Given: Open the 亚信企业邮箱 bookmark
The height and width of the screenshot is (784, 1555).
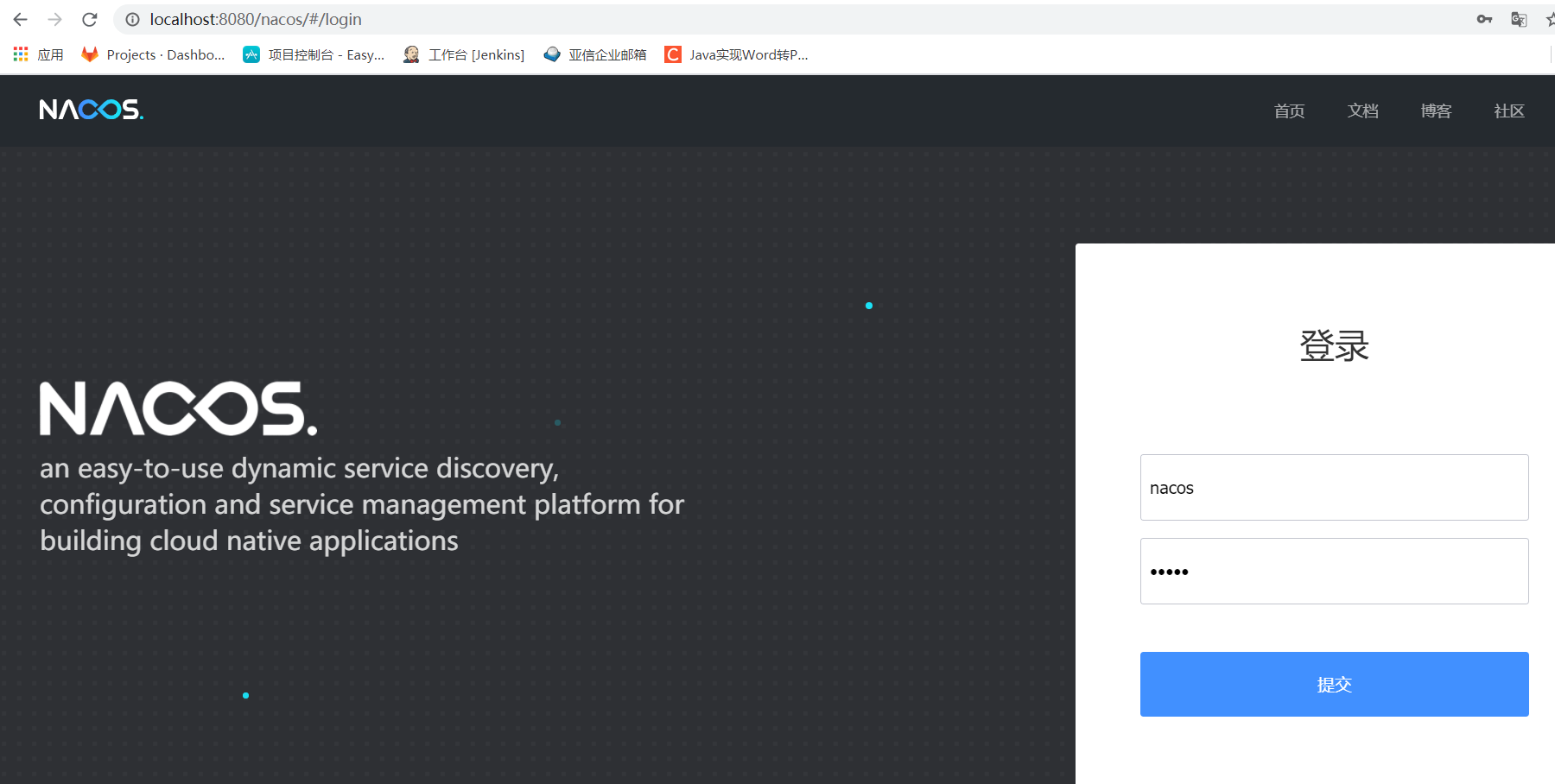Looking at the screenshot, I should [x=595, y=54].
